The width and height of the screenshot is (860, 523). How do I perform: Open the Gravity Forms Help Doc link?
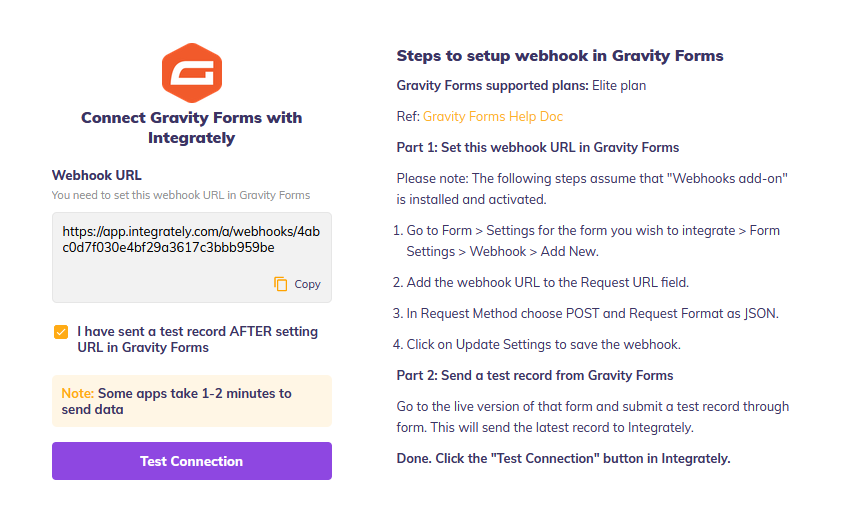[x=493, y=116]
